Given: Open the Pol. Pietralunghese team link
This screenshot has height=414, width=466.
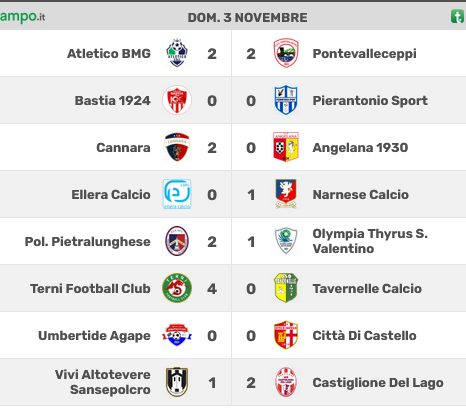Looking at the screenshot, I should 88,242.
